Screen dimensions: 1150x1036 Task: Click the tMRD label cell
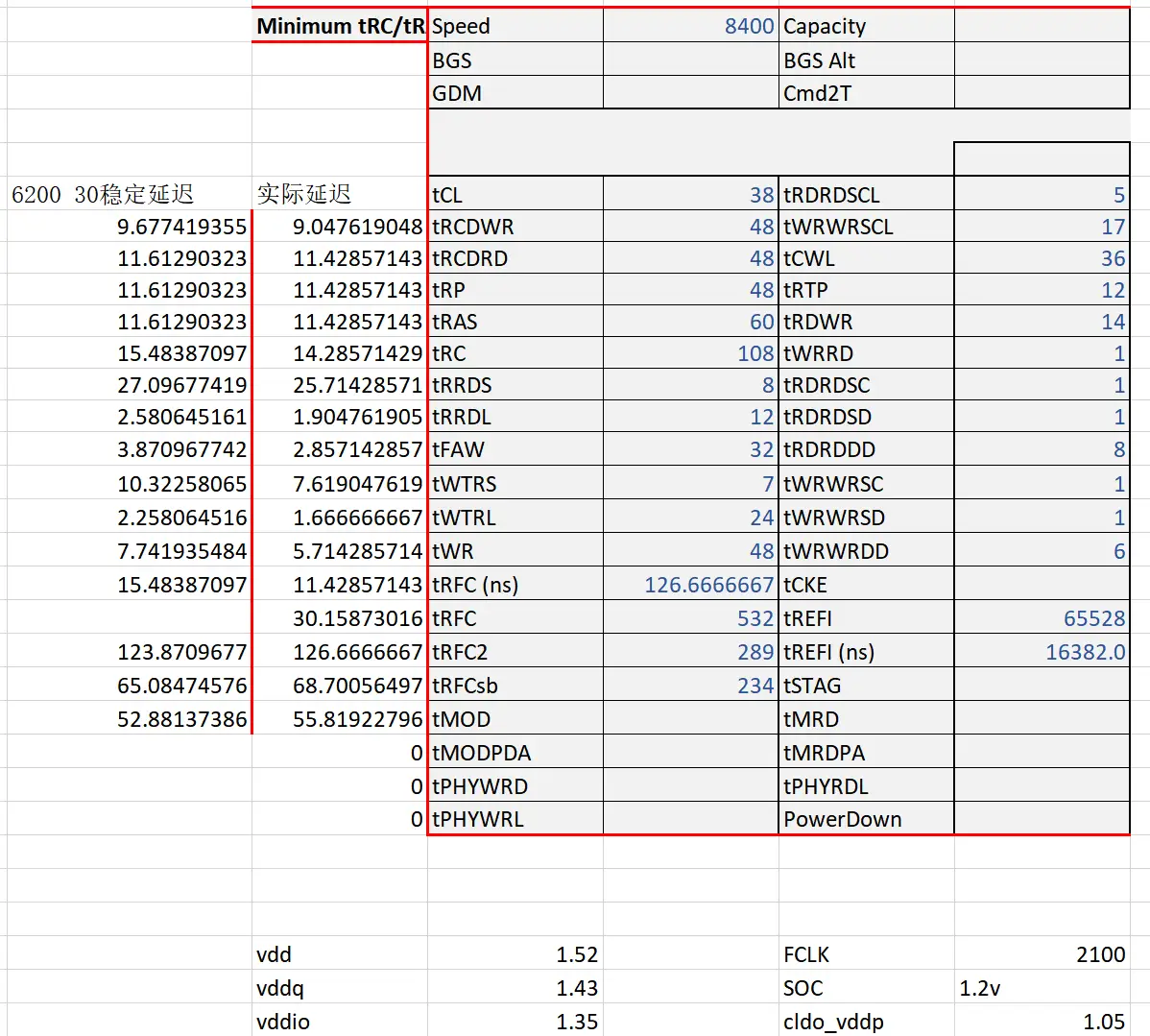pos(866,718)
